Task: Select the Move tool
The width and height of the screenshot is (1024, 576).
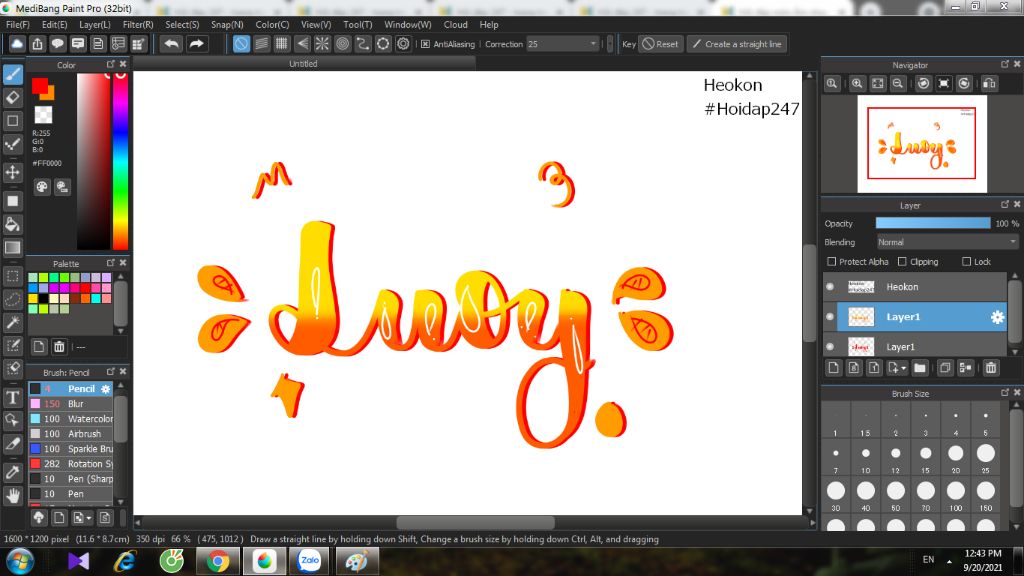Action: click(x=12, y=172)
